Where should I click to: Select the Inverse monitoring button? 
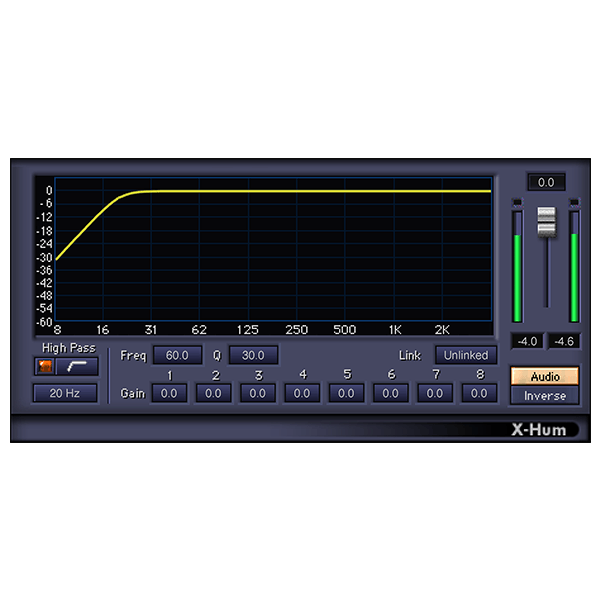(x=545, y=396)
